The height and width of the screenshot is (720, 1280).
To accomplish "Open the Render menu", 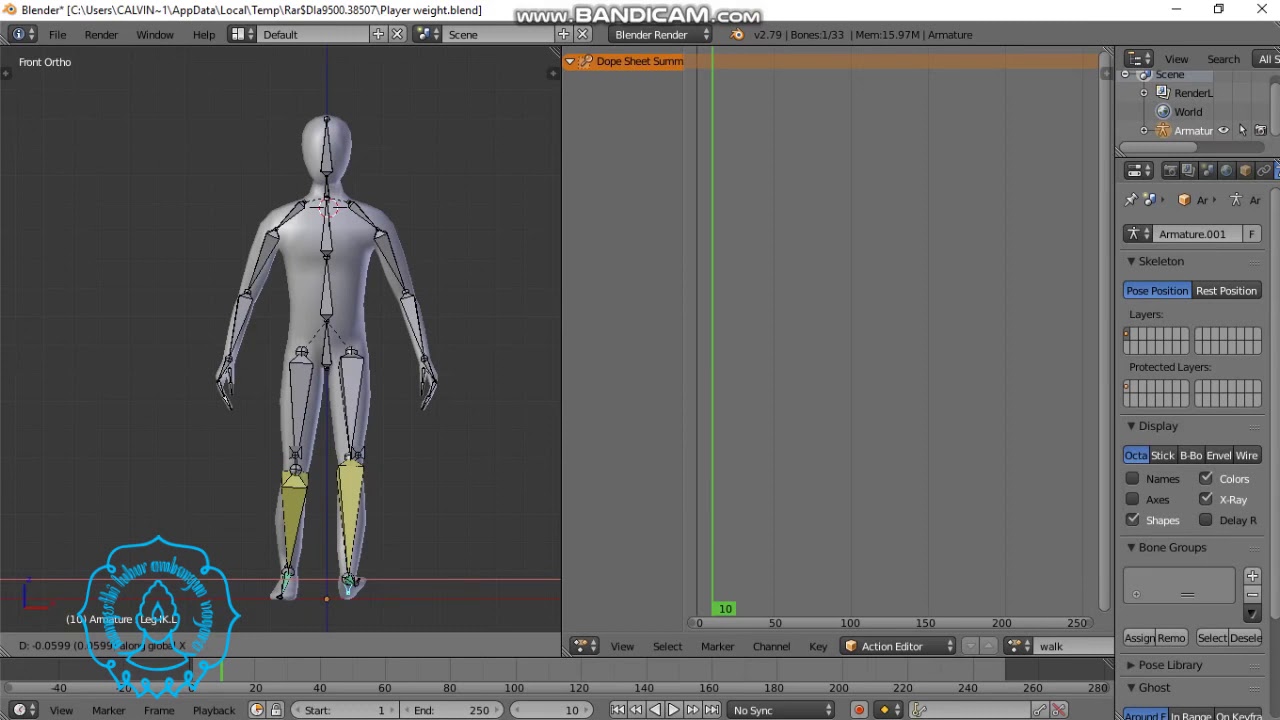I will click(101, 34).
